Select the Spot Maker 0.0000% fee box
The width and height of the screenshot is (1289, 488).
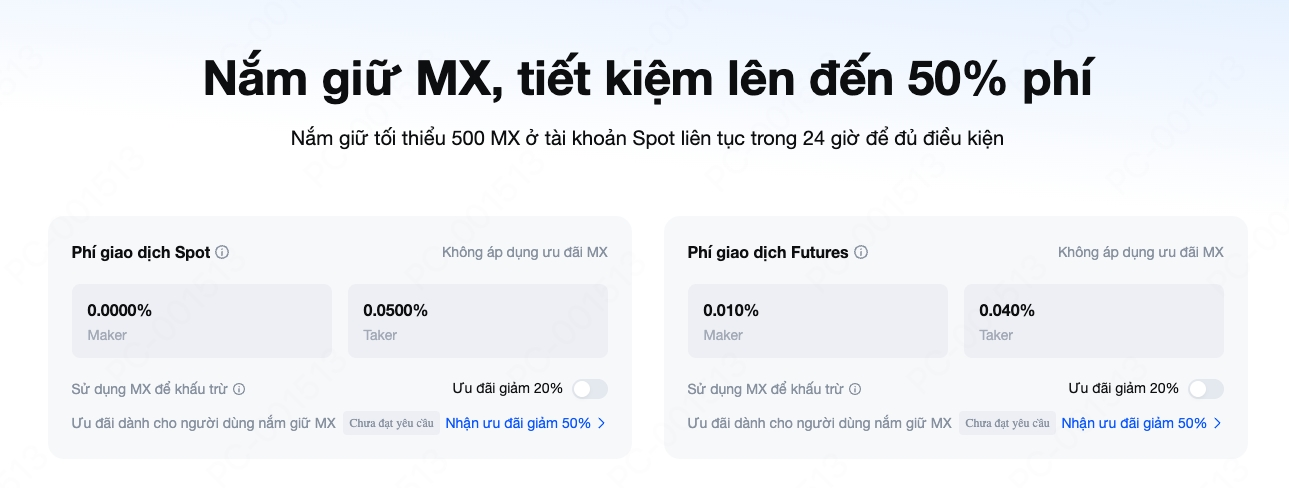coord(201,321)
